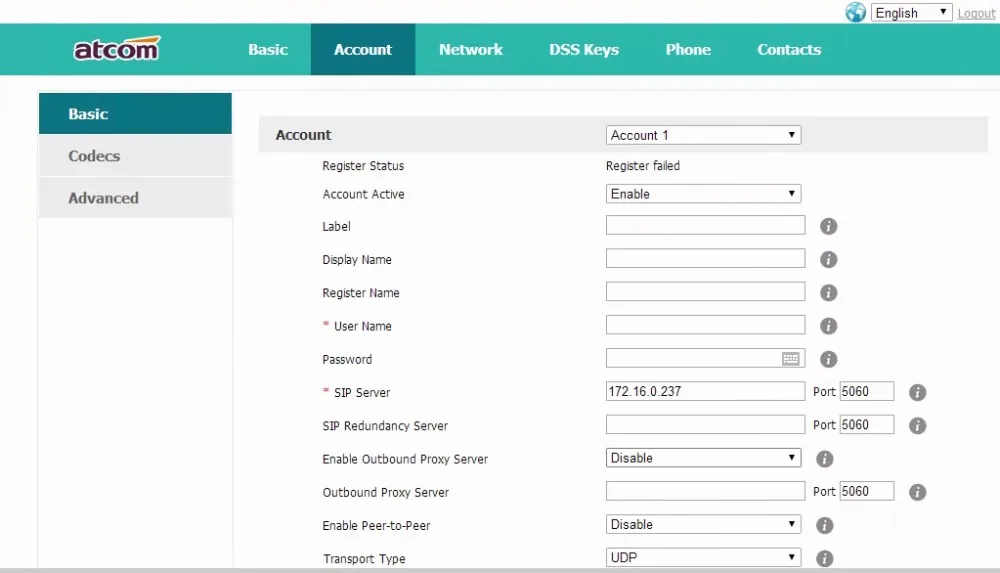Focus the Outbound Proxy Server field
This screenshot has height=573, width=1000.
(705, 491)
